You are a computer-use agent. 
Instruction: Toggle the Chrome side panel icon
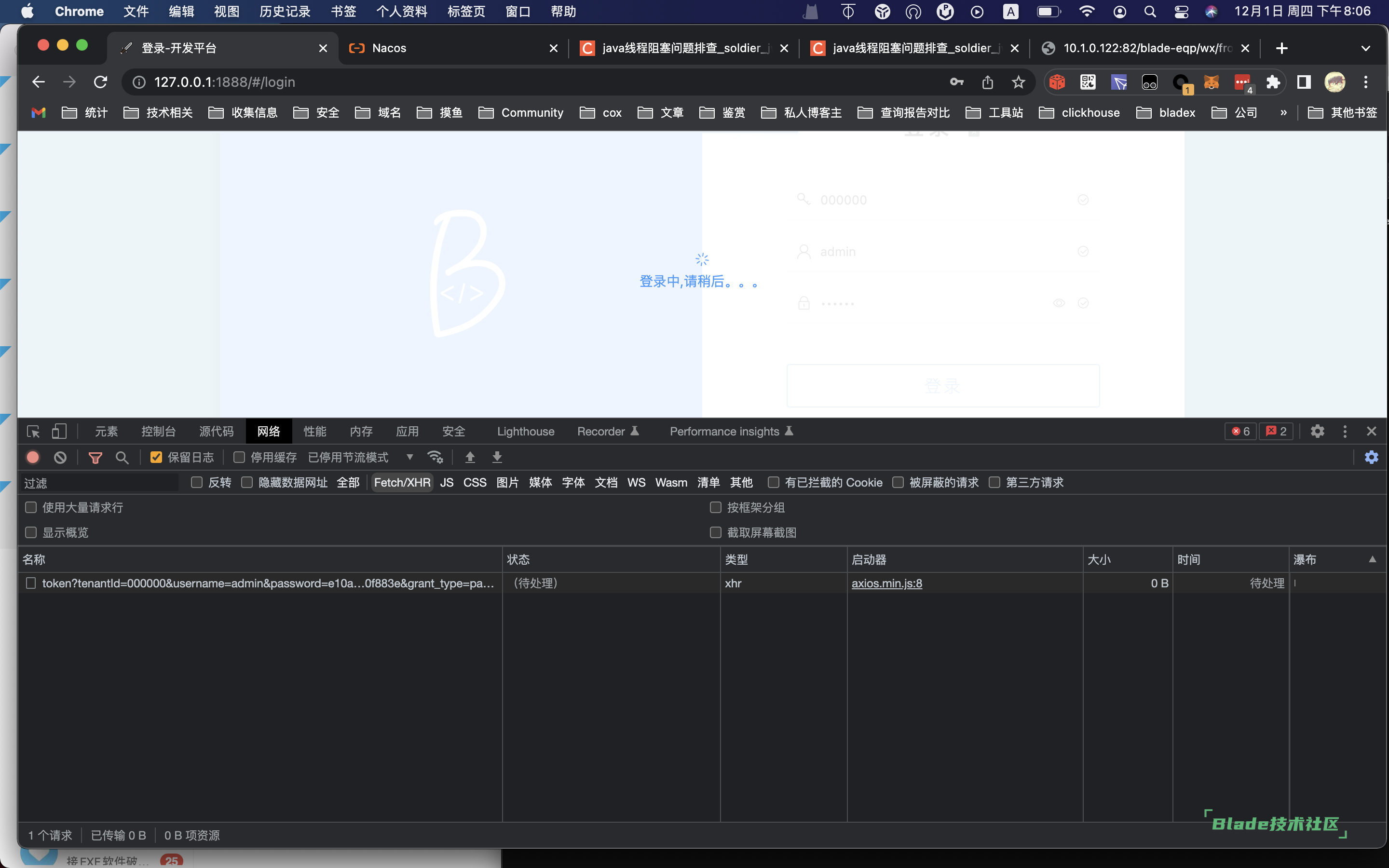[x=1304, y=82]
